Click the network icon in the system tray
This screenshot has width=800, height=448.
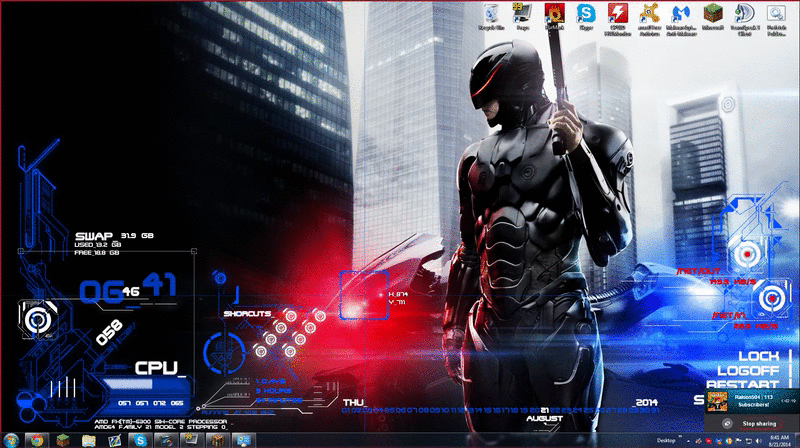(x=748, y=440)
